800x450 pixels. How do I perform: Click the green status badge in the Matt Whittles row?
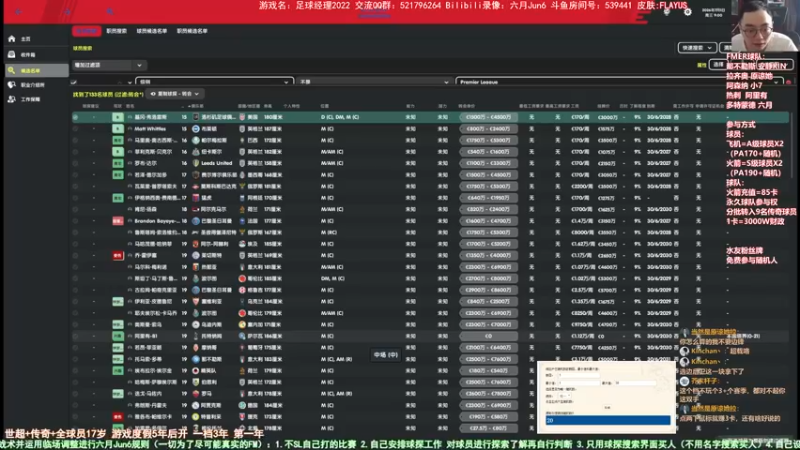pos(118,129)
